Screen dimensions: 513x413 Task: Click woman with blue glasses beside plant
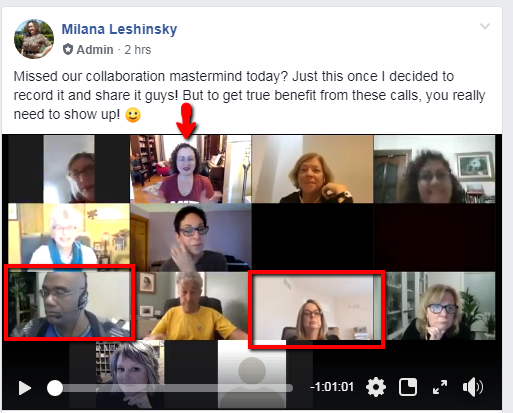(441, 306)
